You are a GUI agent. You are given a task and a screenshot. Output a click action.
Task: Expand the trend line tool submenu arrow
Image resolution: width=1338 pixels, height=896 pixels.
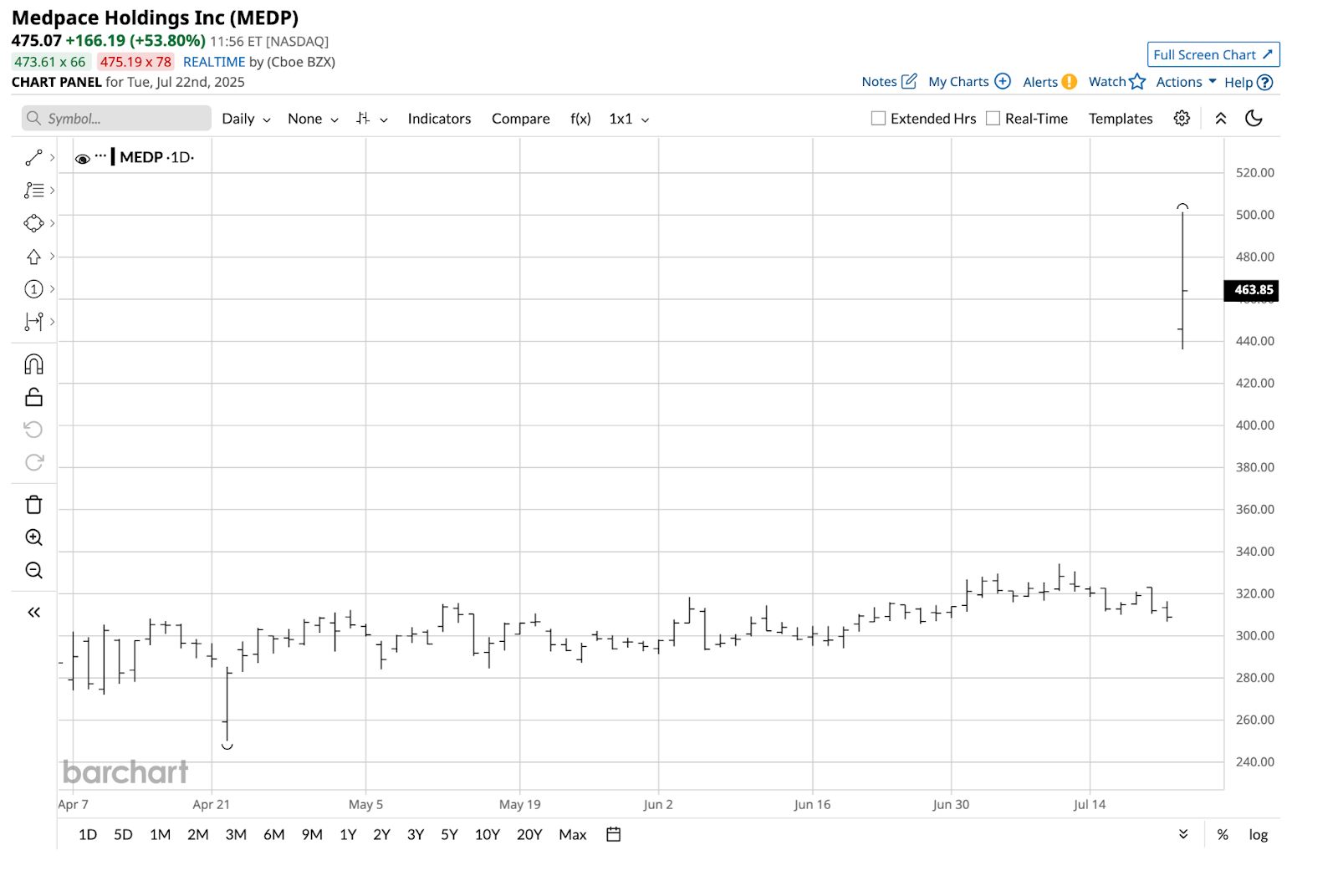click(x=52, y=157)
